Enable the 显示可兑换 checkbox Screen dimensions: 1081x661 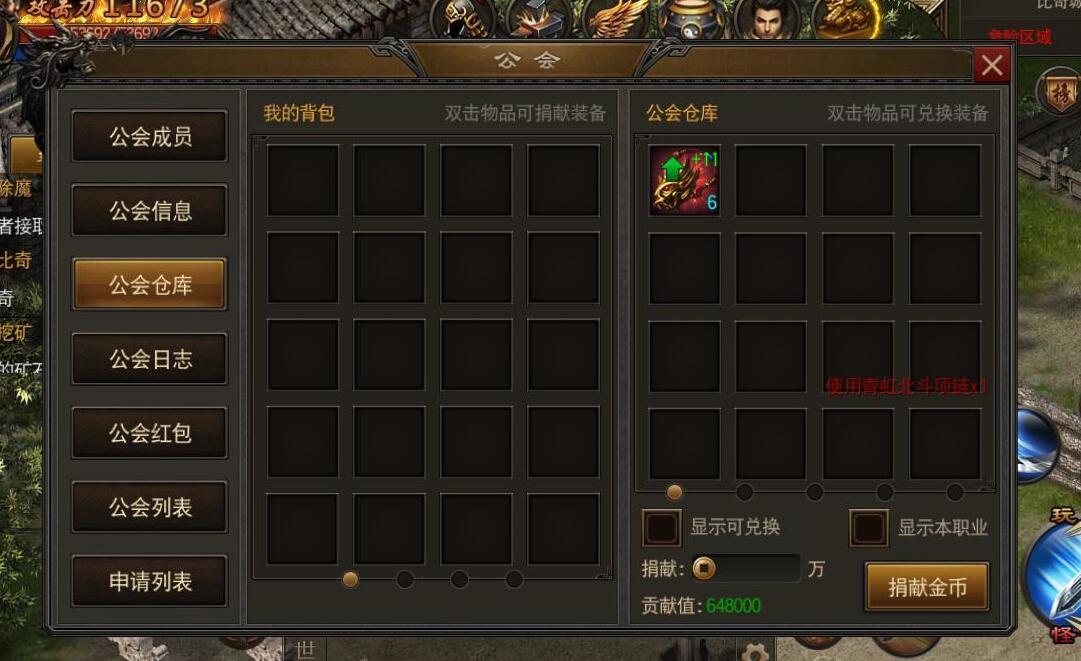coord(661,527)
